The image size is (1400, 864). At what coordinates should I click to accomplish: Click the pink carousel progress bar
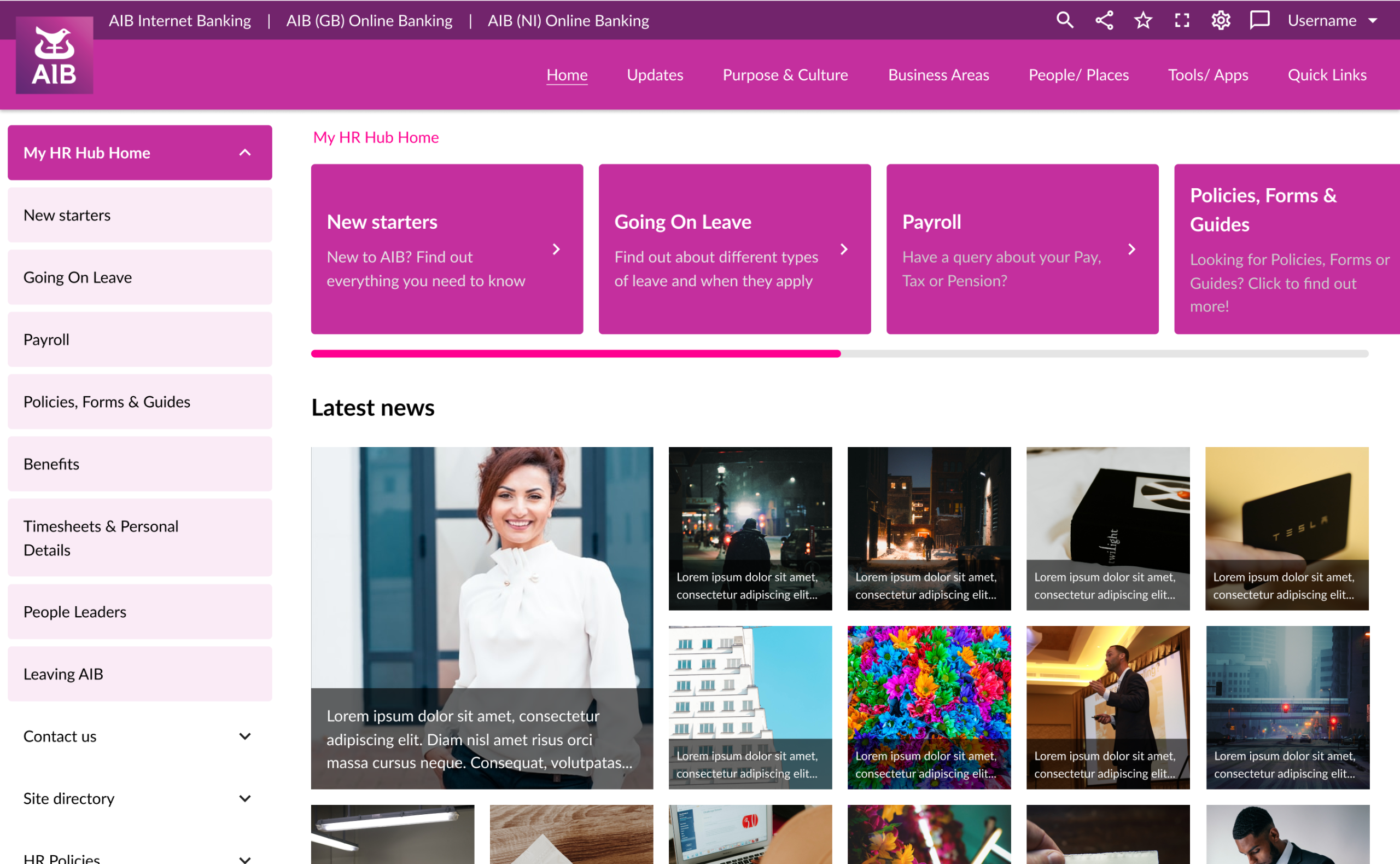pyautogui.click(x=575, y=353)
